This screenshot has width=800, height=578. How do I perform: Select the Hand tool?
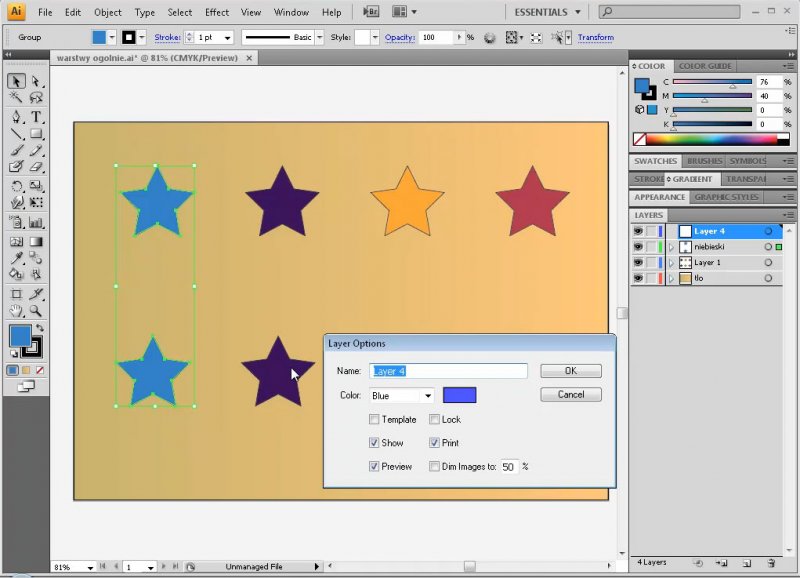(x=17, y=312)
